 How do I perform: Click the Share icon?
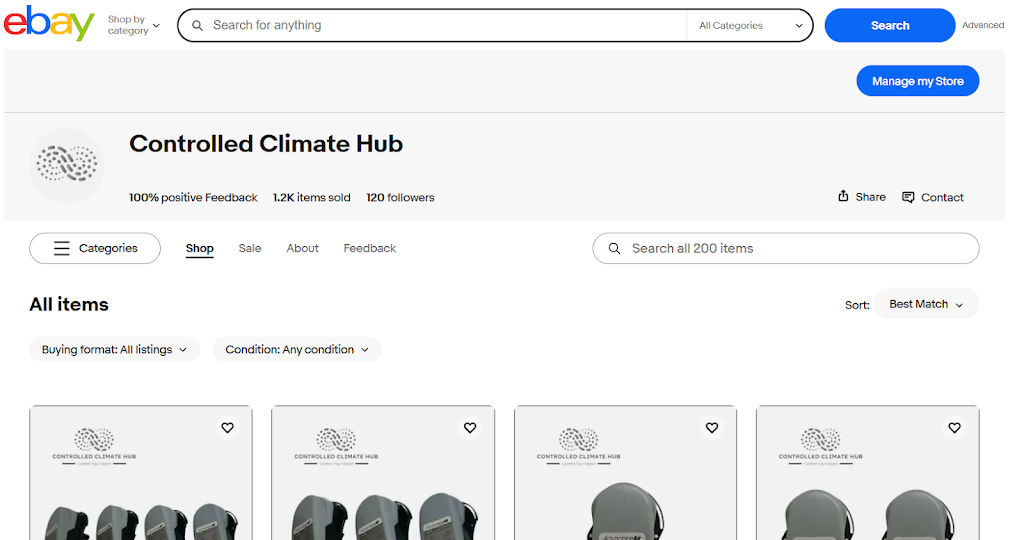pyautogui.click(x=843, y=196)
